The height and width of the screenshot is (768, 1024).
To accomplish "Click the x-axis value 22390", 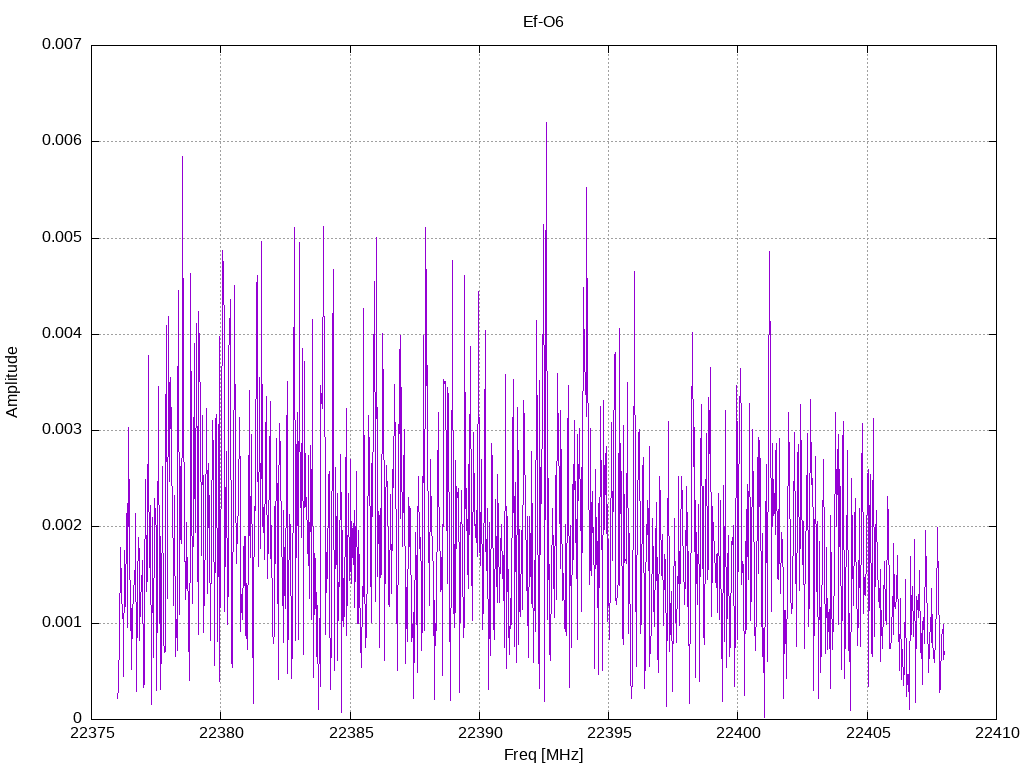I will pos(480,733).
